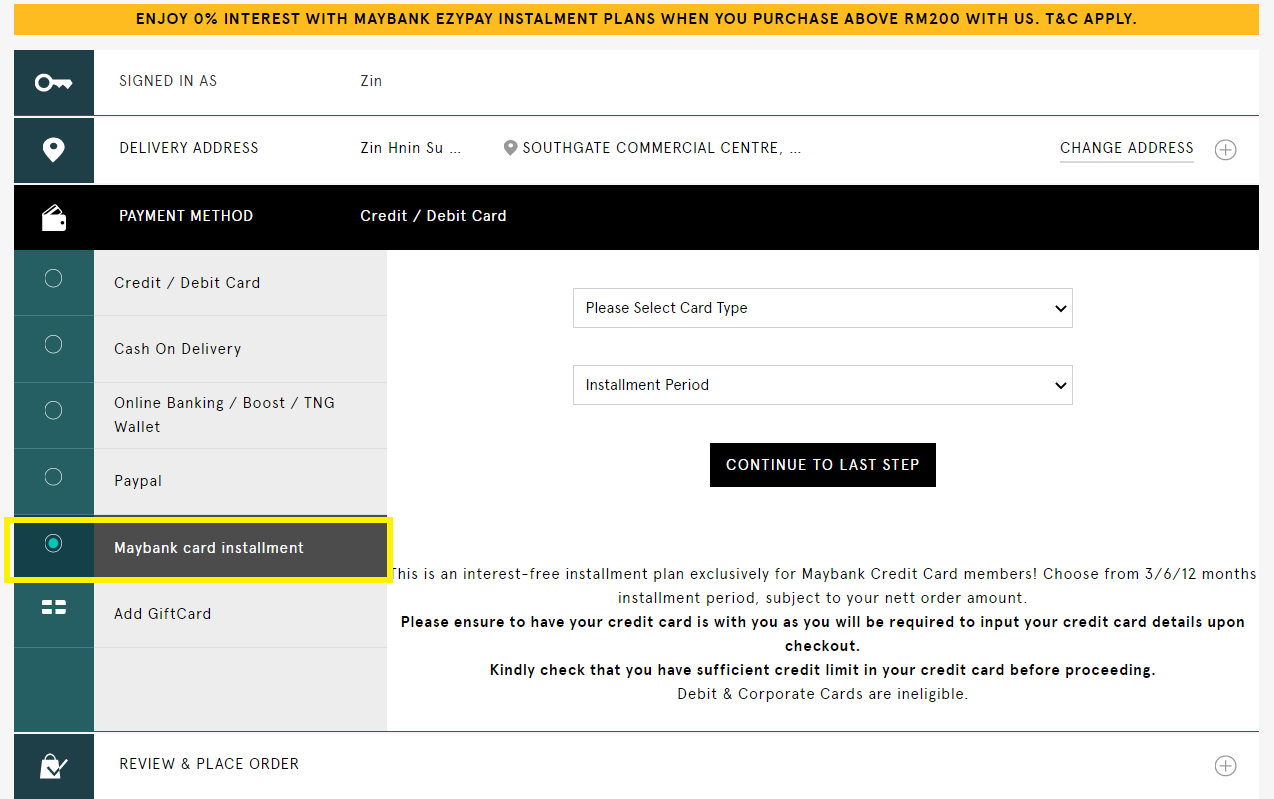This screenshot has height=799, width=1274.
Task: Click the Delivery Address heading
Action: click(189, 148)
